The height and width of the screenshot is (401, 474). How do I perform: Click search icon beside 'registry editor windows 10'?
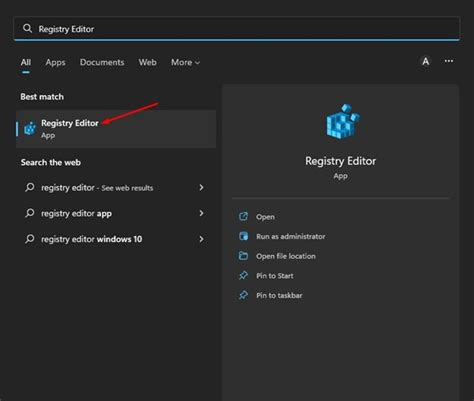point(30,239)
